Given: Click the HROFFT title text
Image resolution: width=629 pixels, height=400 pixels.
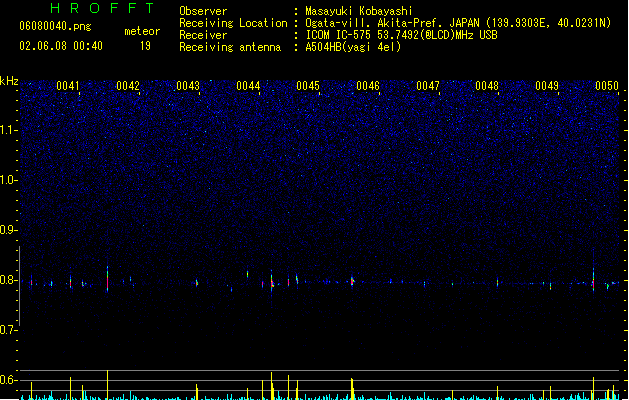Looking at the screenshot, I should tap(102, 8).
